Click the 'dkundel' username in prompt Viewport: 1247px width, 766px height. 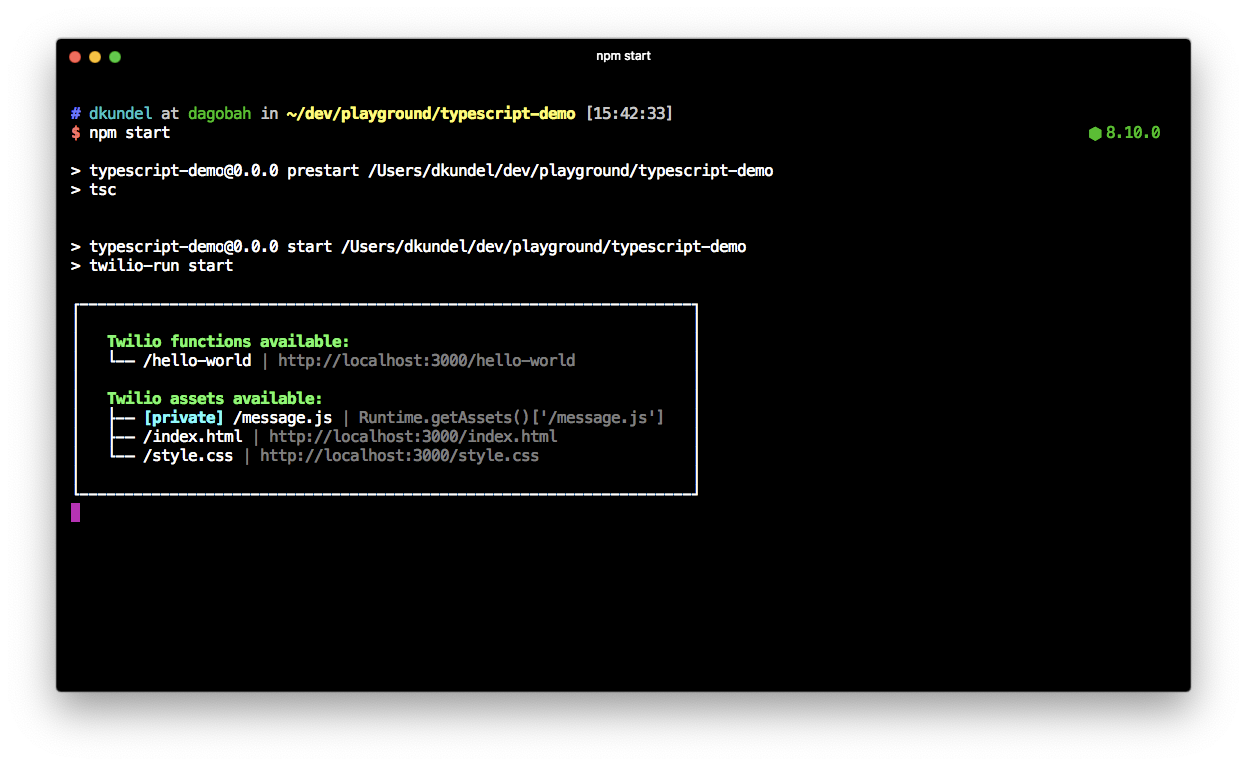click(120, 113)
